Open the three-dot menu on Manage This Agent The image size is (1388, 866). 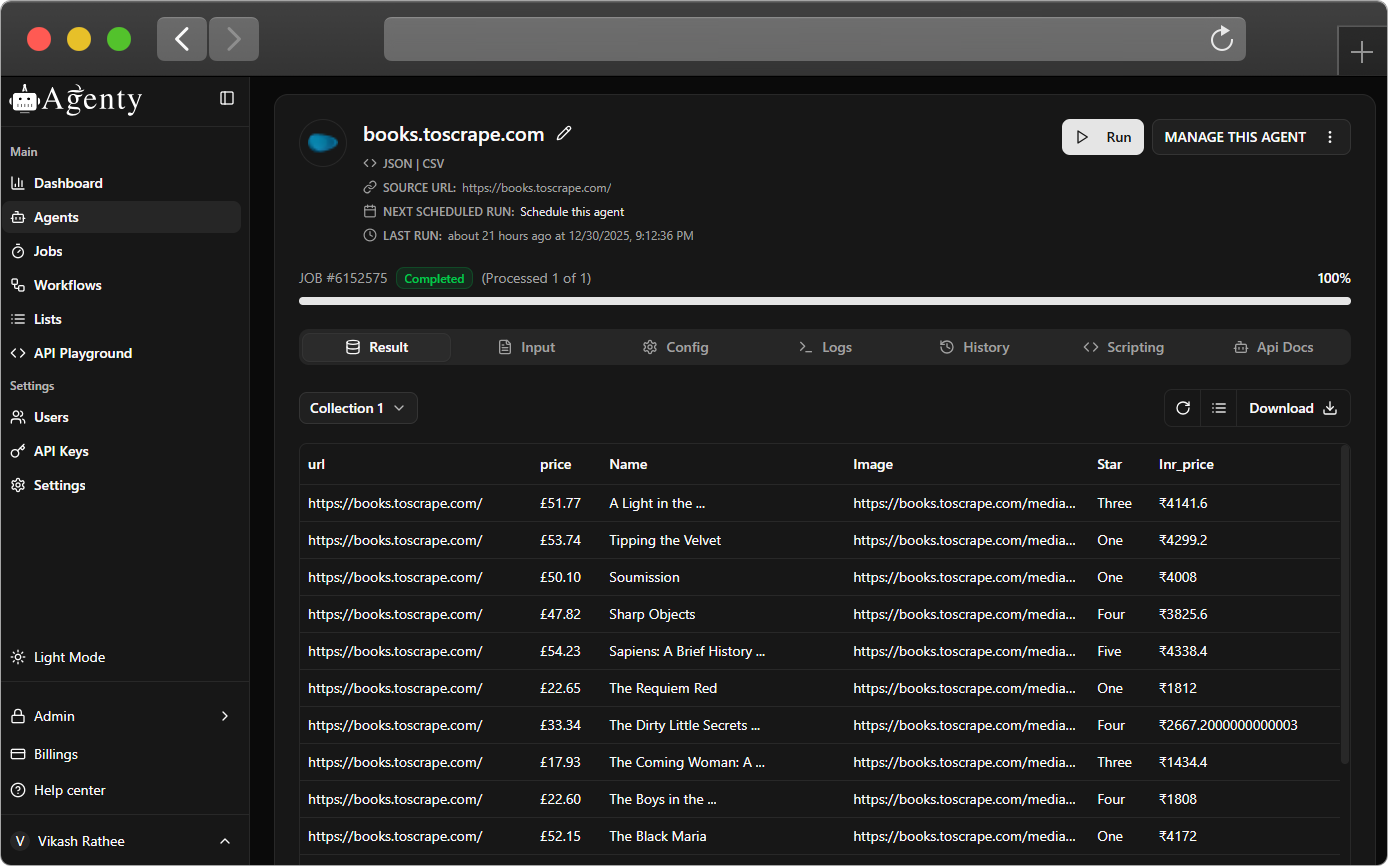click(x=1330, y=137)
